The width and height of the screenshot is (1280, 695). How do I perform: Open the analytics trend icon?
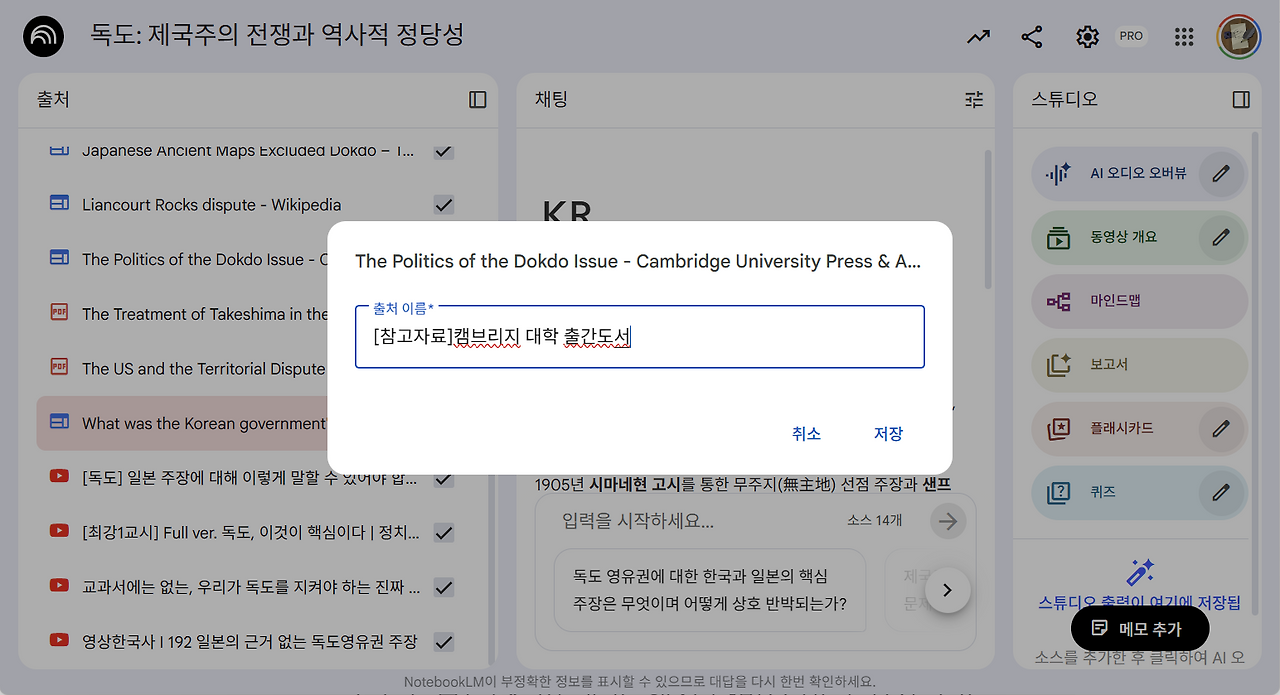978,37
